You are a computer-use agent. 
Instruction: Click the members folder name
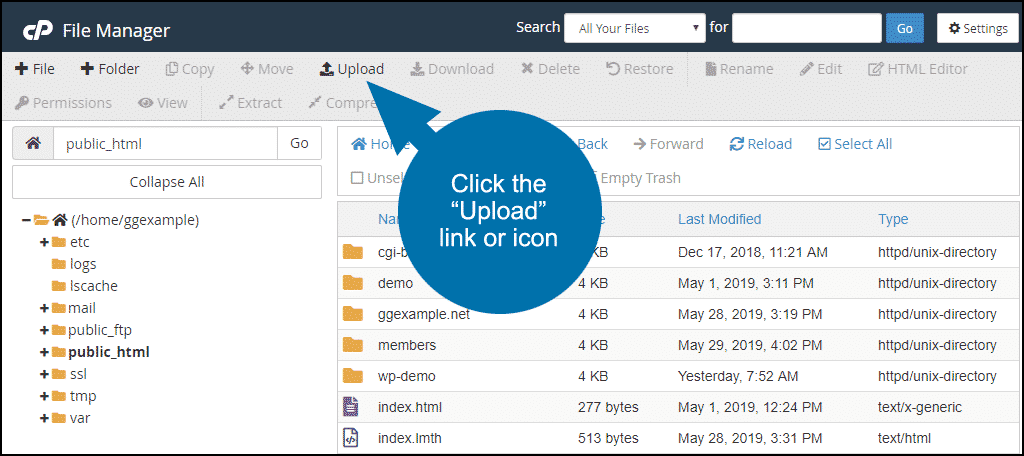(x=407, y=345)
